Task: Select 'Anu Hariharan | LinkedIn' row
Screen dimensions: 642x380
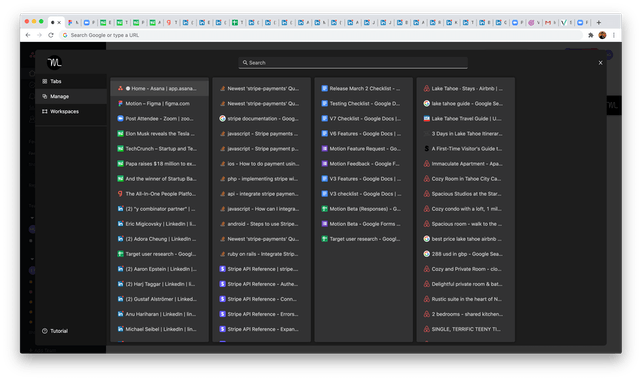Action: 159,314
